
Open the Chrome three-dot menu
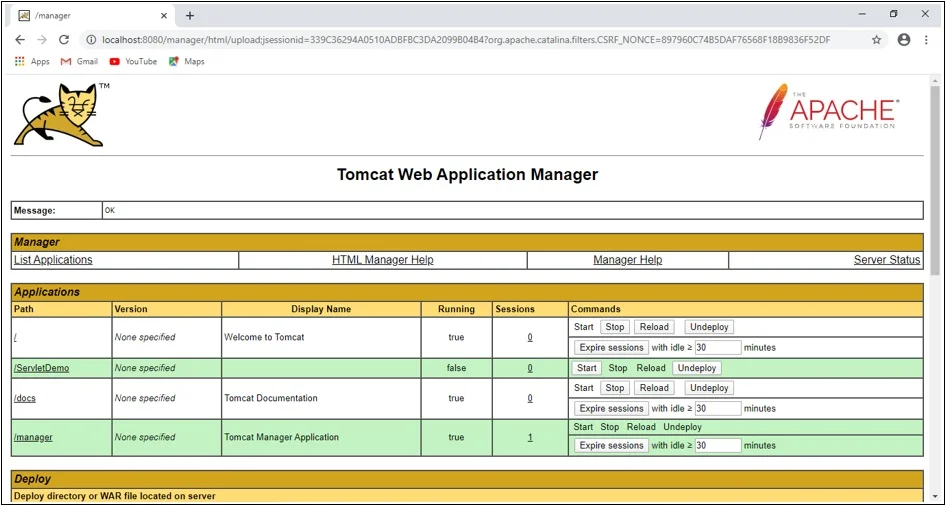927,40
